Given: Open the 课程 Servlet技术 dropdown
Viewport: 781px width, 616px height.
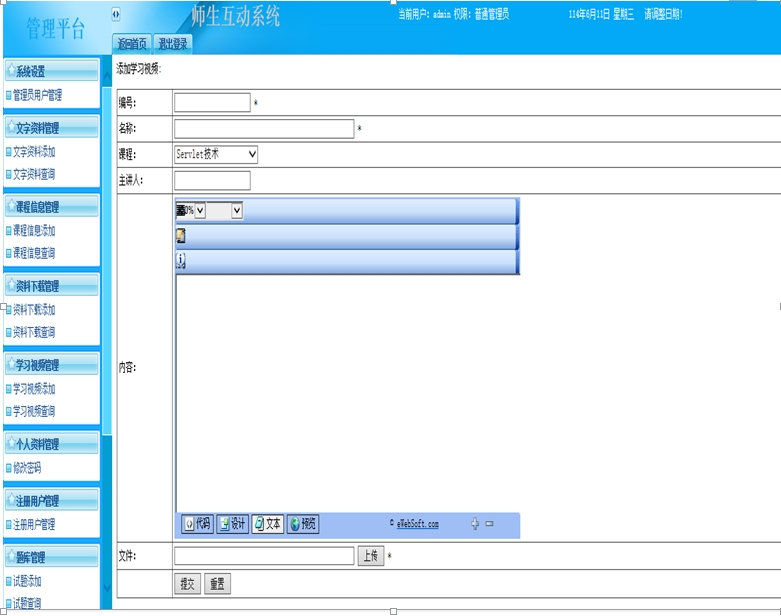Looking at the screenshot, I should pos(216,154).
